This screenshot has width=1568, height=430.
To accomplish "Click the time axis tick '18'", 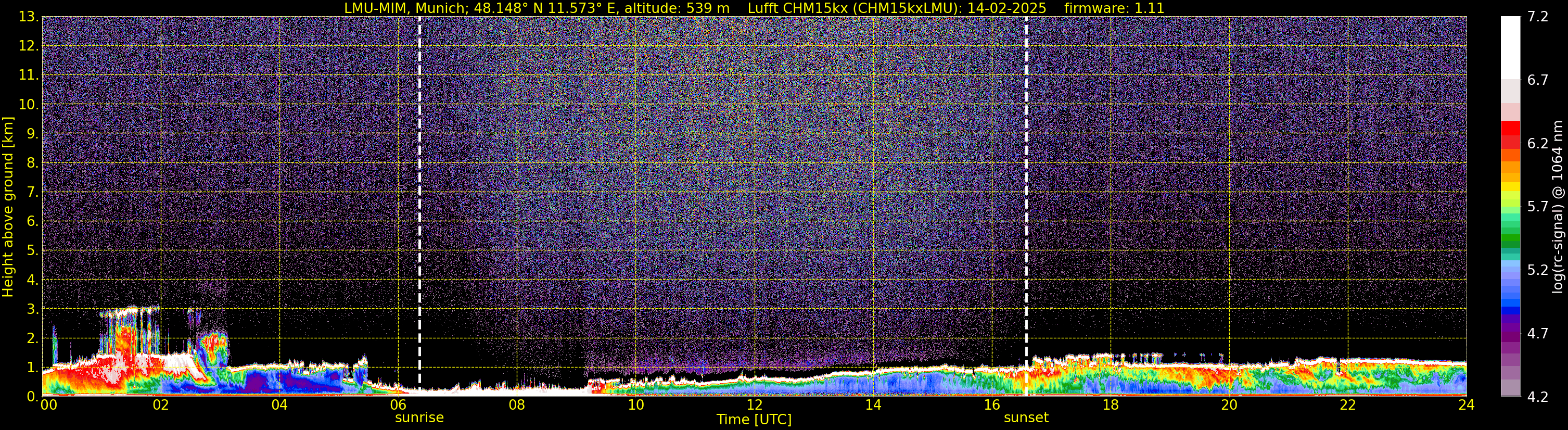I will (x=1110, y=406).
